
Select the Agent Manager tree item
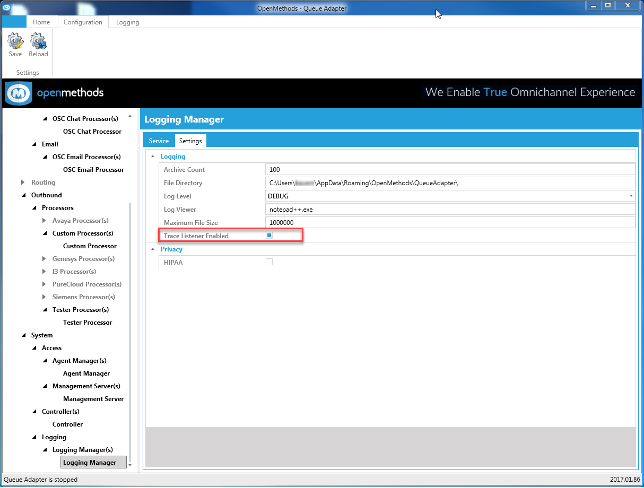87,373
